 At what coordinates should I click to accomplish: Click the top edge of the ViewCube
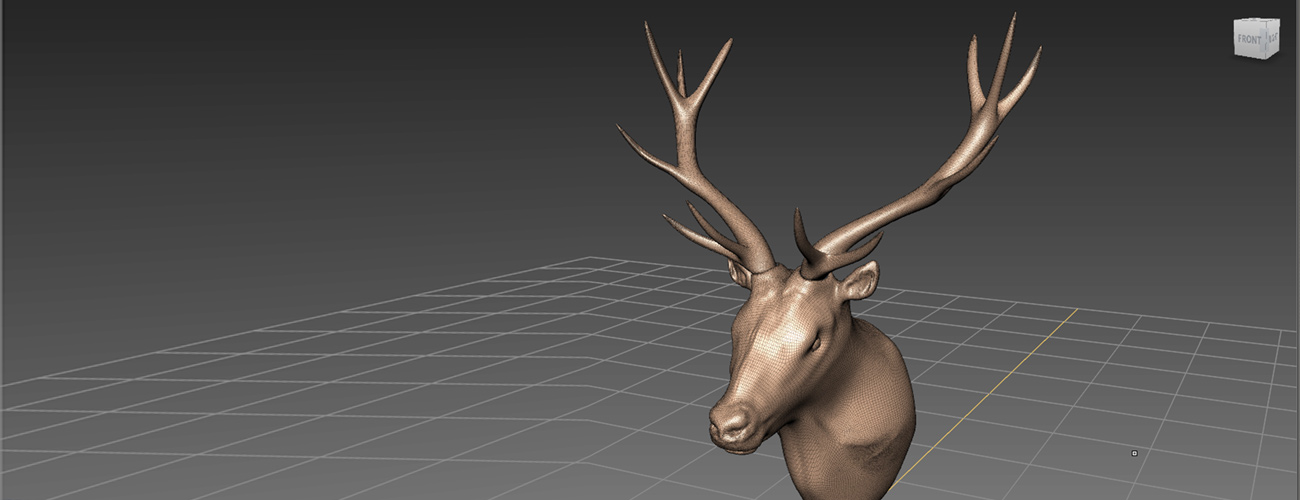pyautogui.click(x=1257, y=21)
